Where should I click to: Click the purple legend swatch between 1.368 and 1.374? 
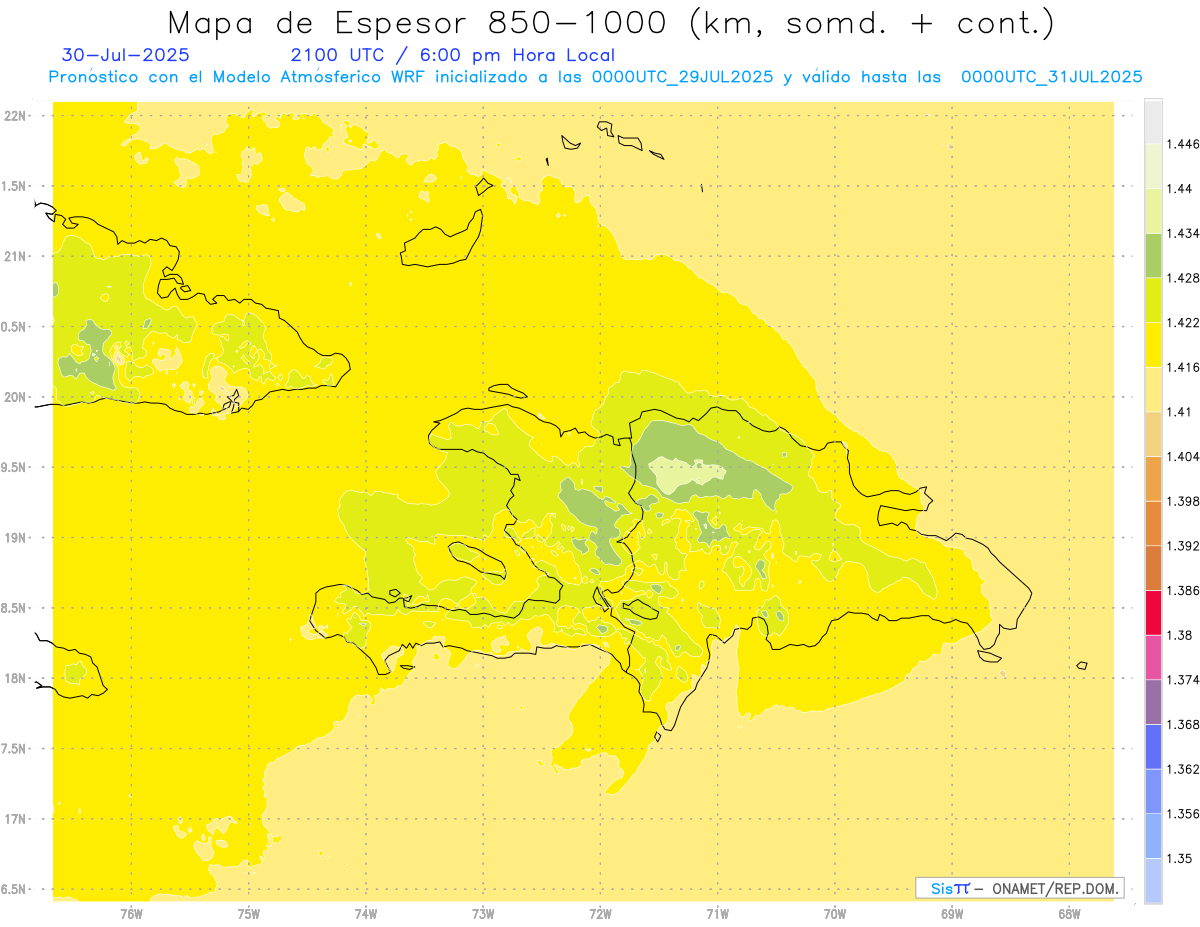pyautogui.click(x=1153, y=702)
